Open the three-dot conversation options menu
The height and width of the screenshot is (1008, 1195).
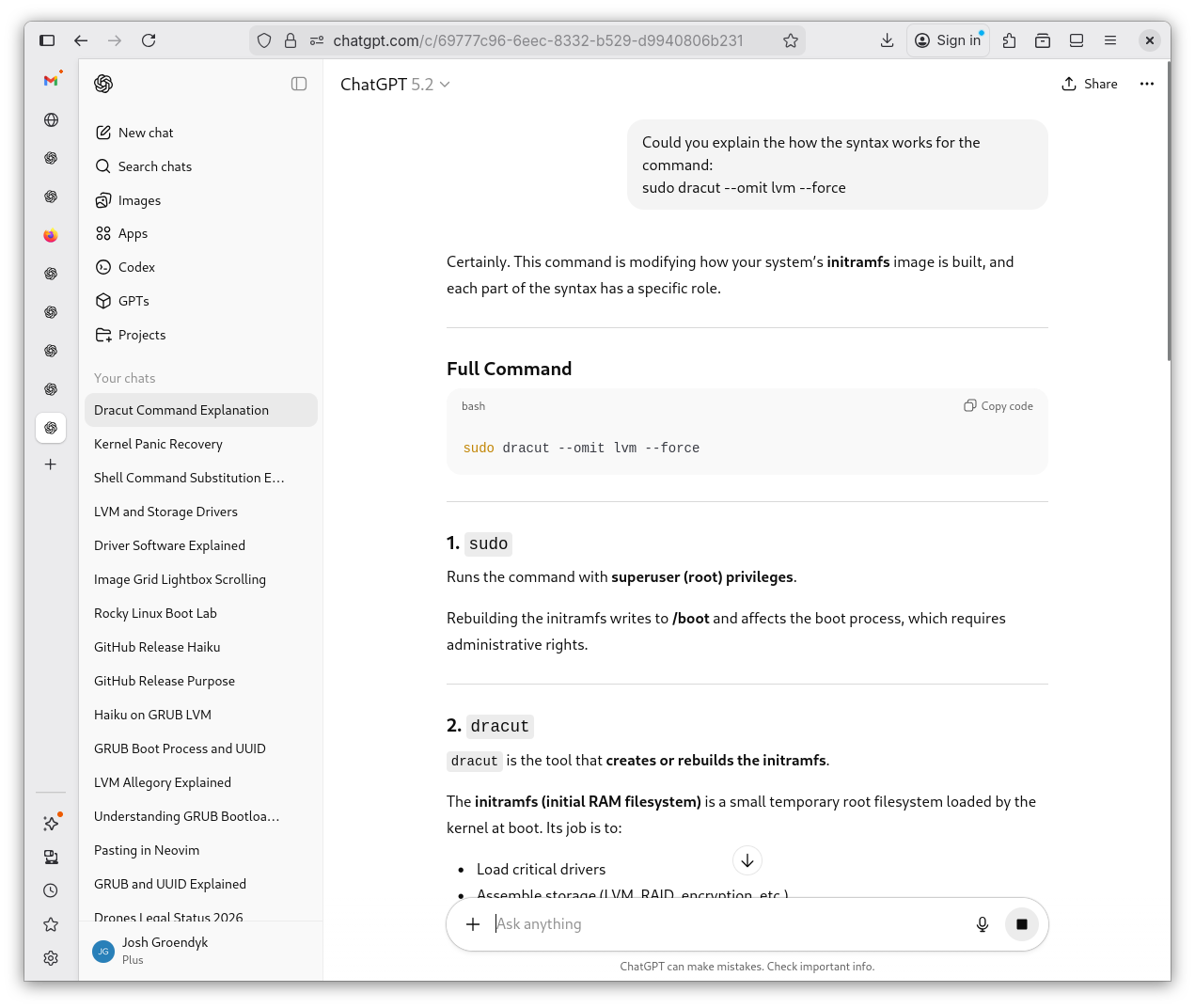(x=1146, y=84)
